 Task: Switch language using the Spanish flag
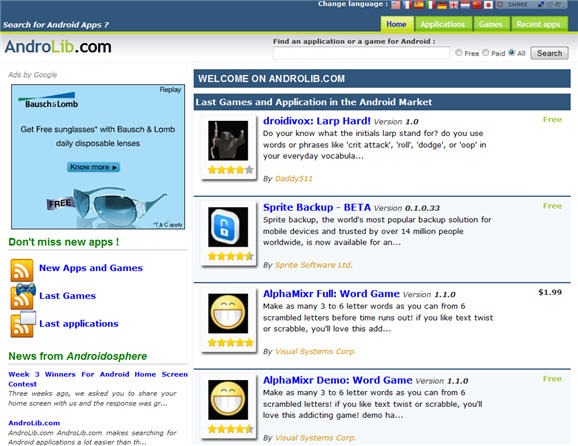419,4
